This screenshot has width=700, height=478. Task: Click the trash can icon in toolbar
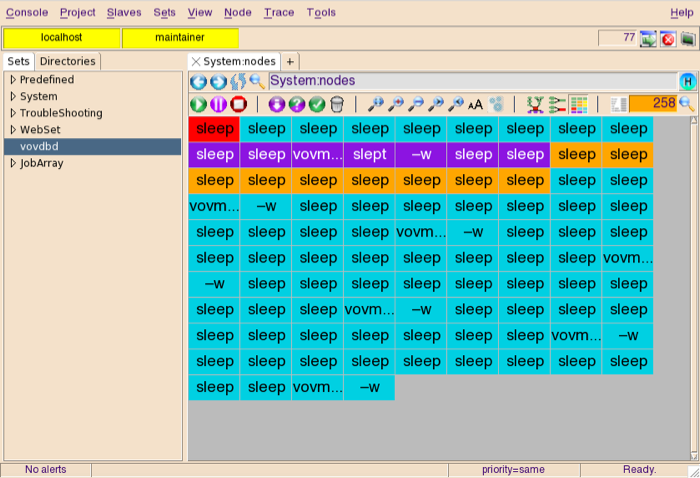(x=337, y=104)
